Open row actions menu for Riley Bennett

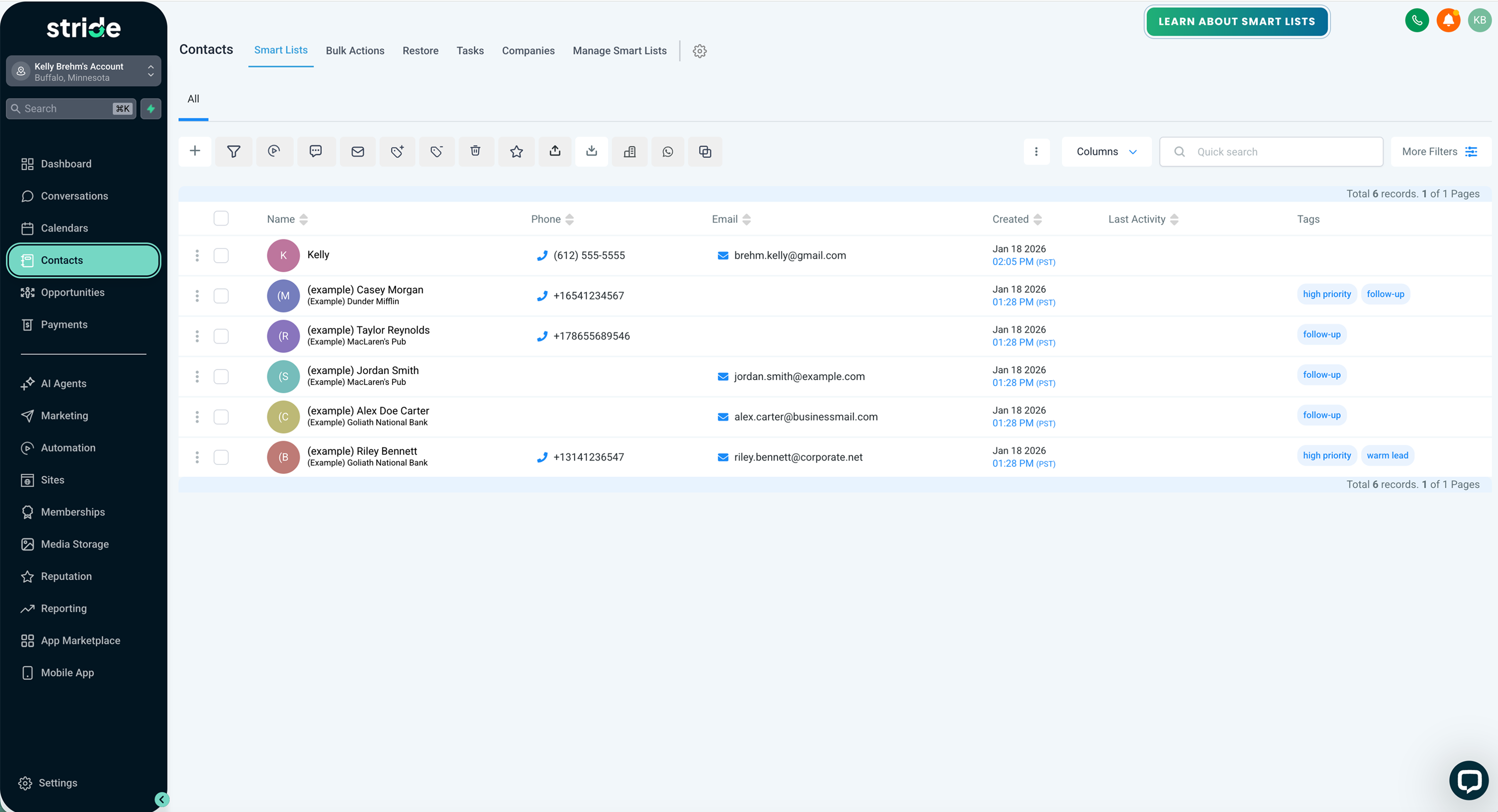[x=197, y=457]
